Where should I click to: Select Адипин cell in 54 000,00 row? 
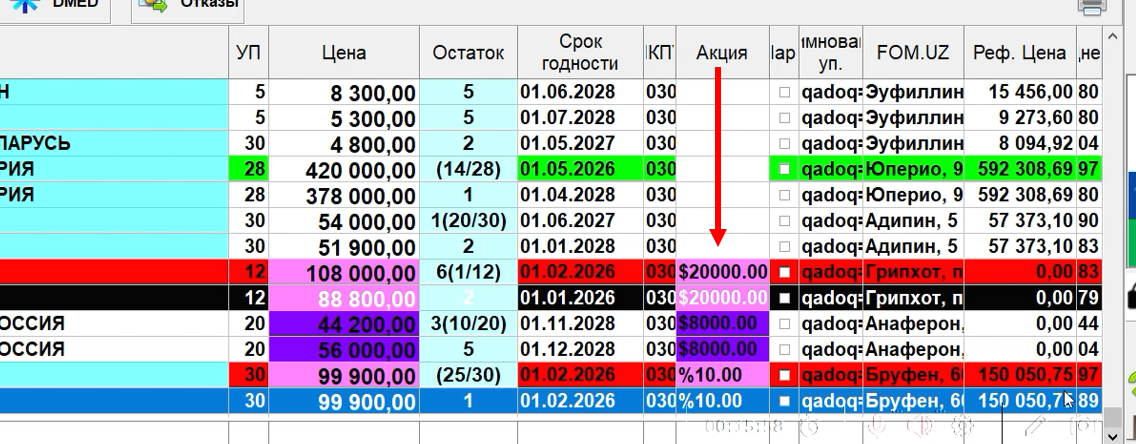(913, 221)
